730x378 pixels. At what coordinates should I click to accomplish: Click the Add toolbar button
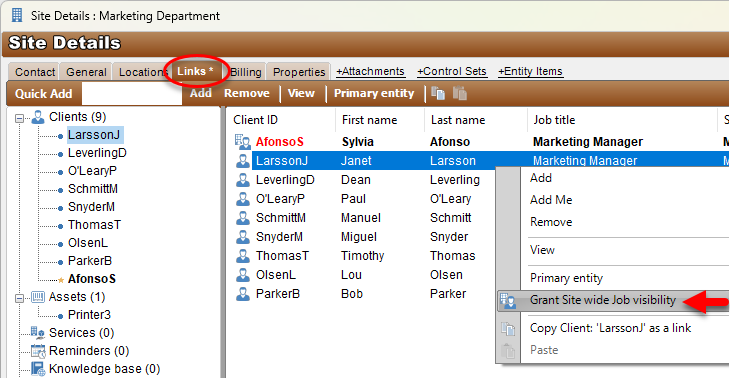[x=201, y=93]
